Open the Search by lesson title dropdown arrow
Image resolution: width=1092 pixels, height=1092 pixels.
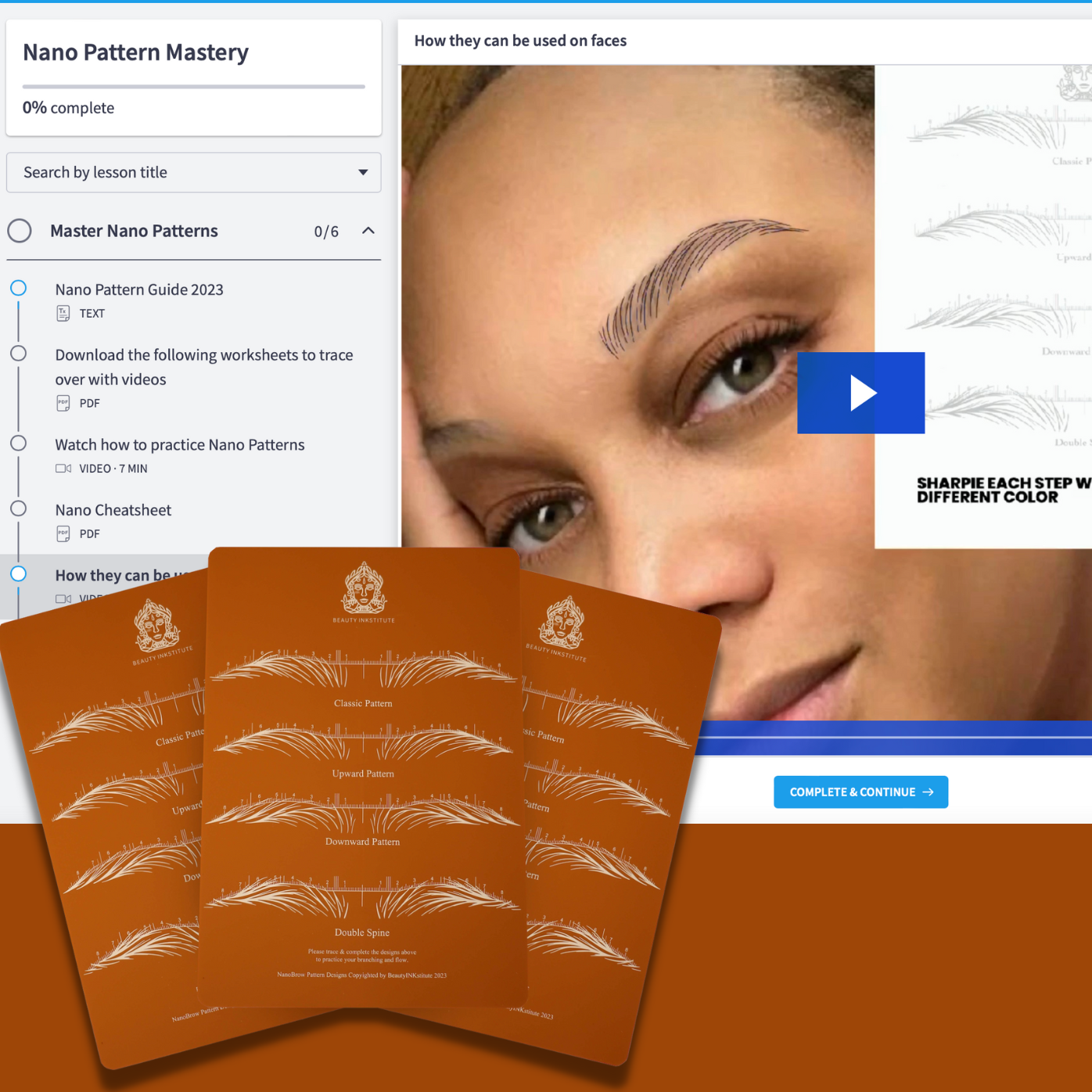(x=363, y=172)
